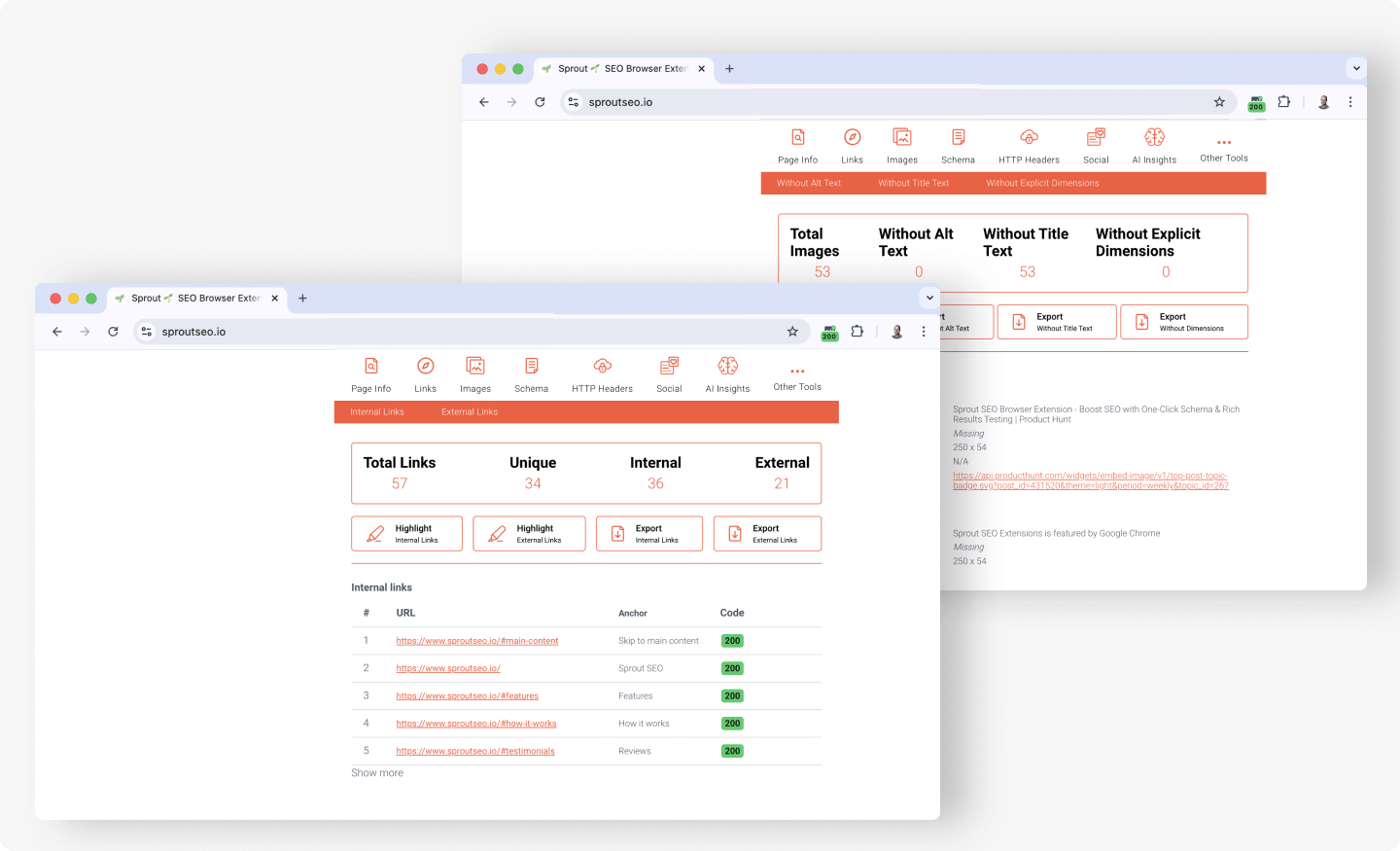Viewport: 1400px width, 851px height.
Task: Click address bar in back window
Action: (x=898, y=102)
